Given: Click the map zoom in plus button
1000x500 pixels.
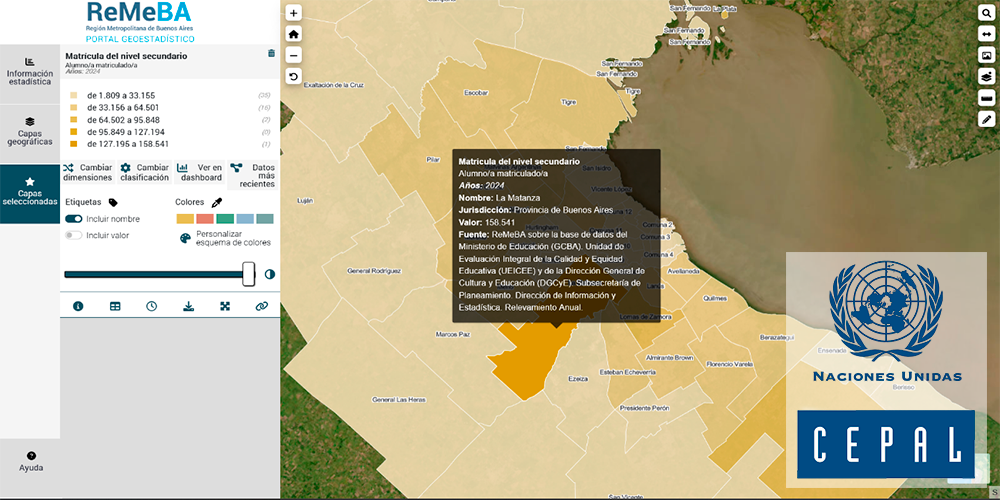Looking at the screenshot, I should tap(293, 13).
